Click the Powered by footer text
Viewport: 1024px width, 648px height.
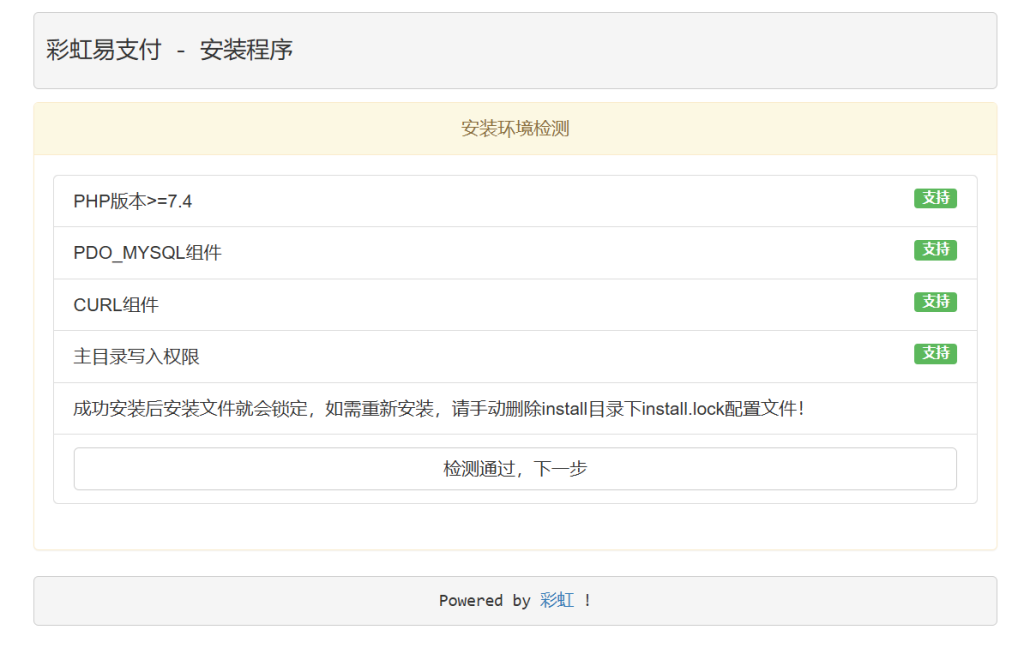point(484,601)
